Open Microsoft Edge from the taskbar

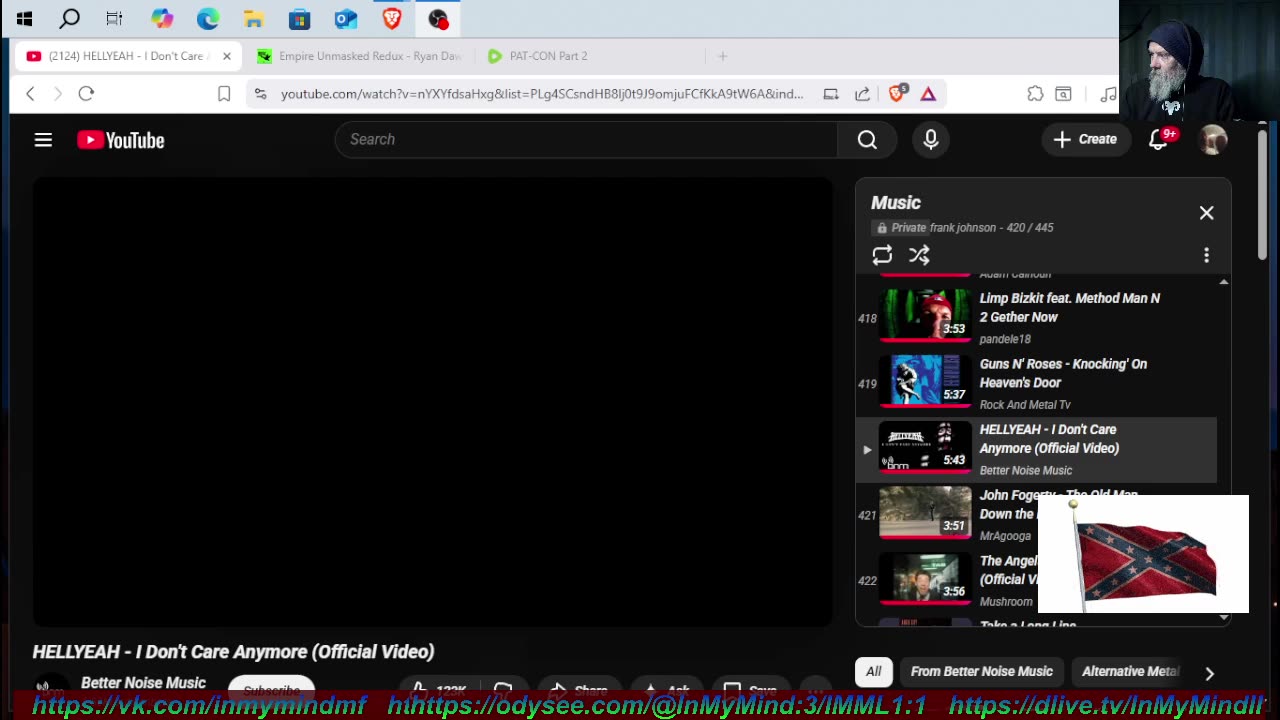(x=207, y=18)
